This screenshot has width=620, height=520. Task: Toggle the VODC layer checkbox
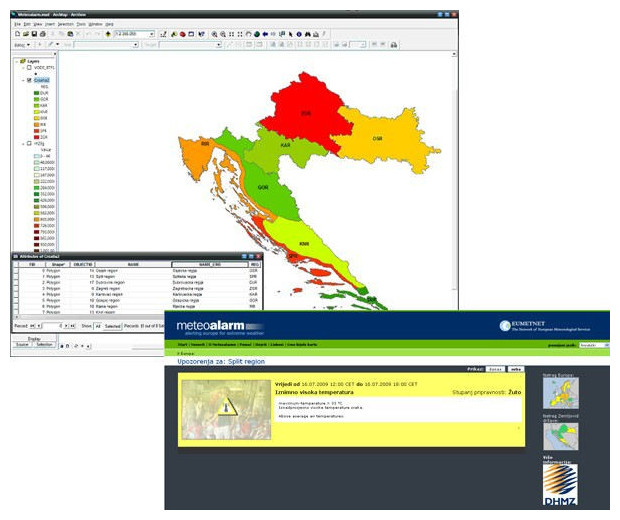pos(29,68)
